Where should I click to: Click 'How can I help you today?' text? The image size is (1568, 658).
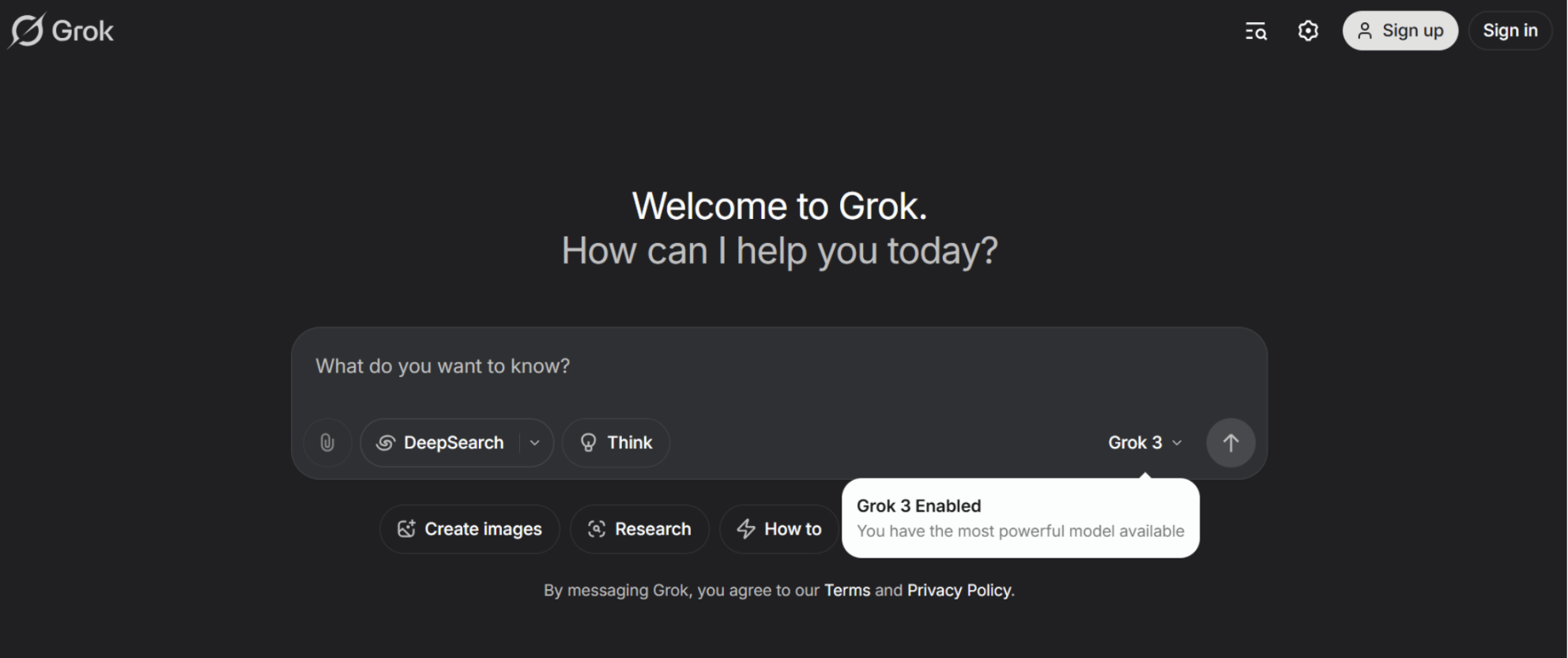779,251
